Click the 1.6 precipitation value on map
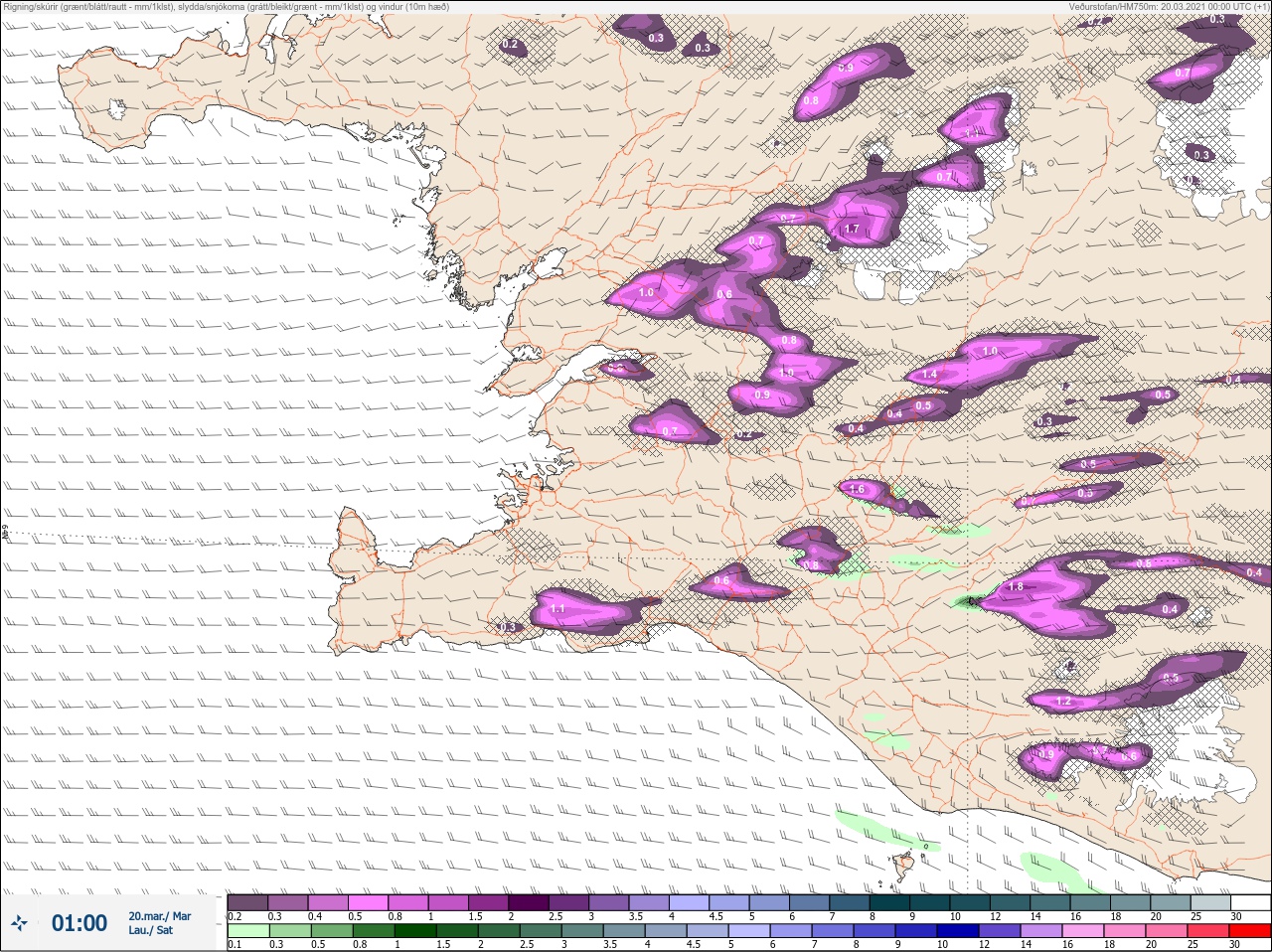The height and width of the screenshot is (952, 1272). [857, 490]
